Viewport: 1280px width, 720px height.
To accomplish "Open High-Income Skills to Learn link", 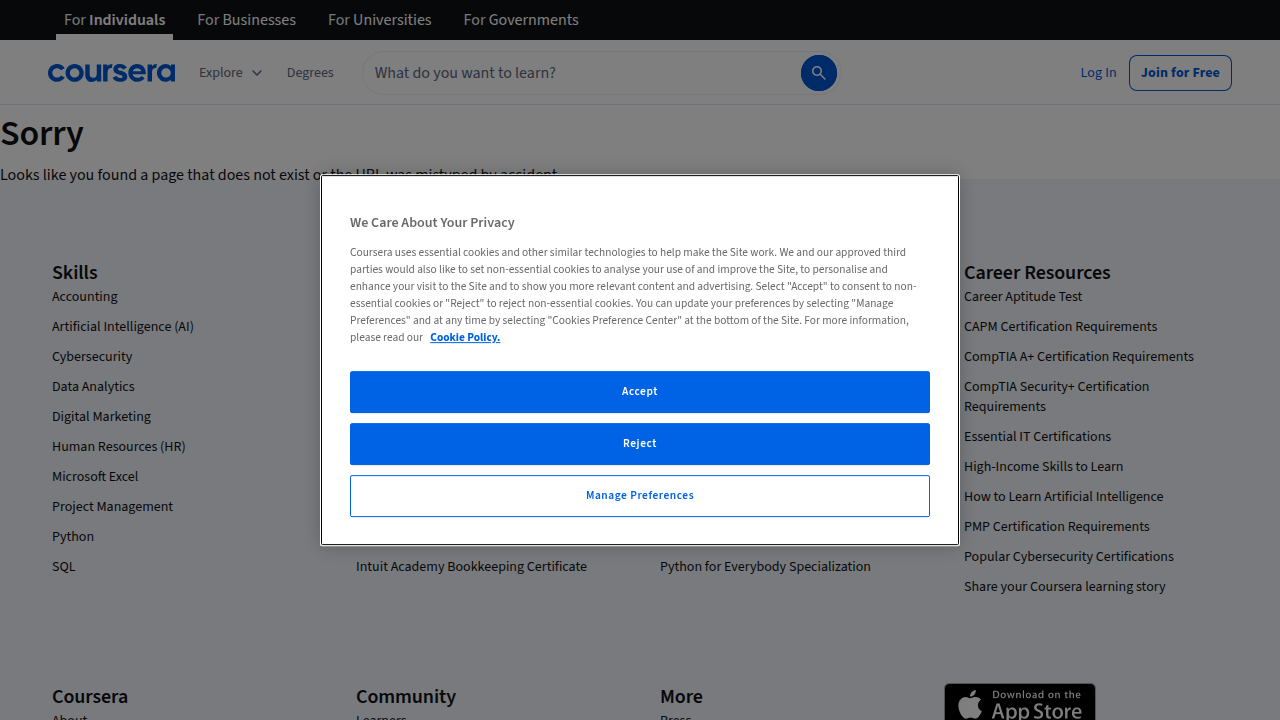I will click(1043, 467).
